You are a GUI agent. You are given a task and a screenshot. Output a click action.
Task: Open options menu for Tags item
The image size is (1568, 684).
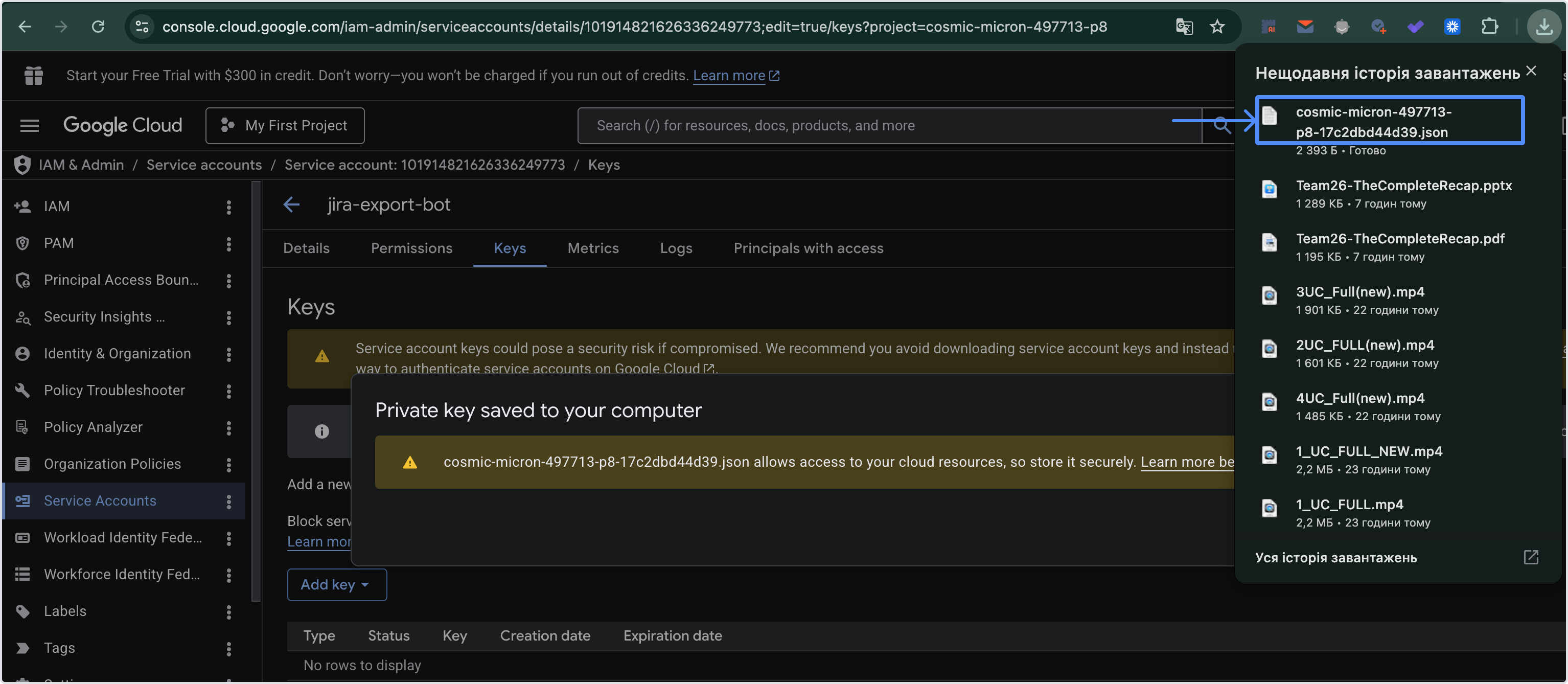[x=229, y=648]
